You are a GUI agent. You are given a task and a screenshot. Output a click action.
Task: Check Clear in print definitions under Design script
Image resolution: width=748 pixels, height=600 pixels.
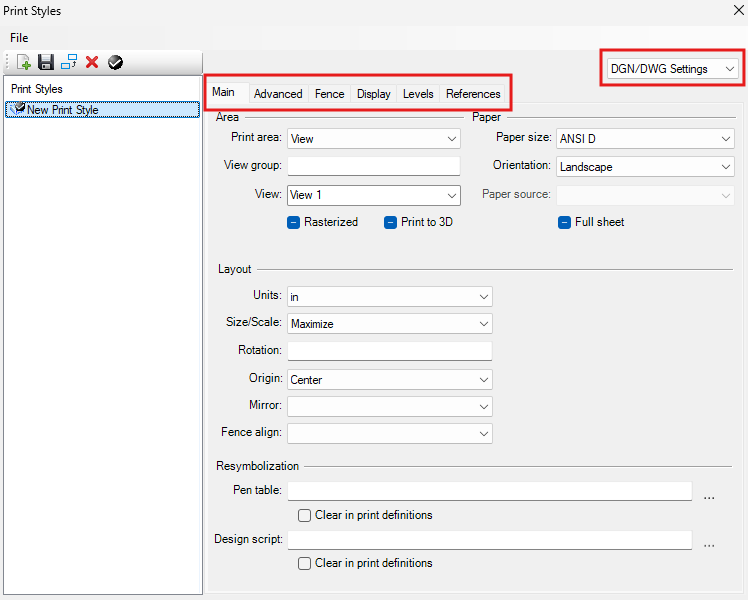(304, 563)
